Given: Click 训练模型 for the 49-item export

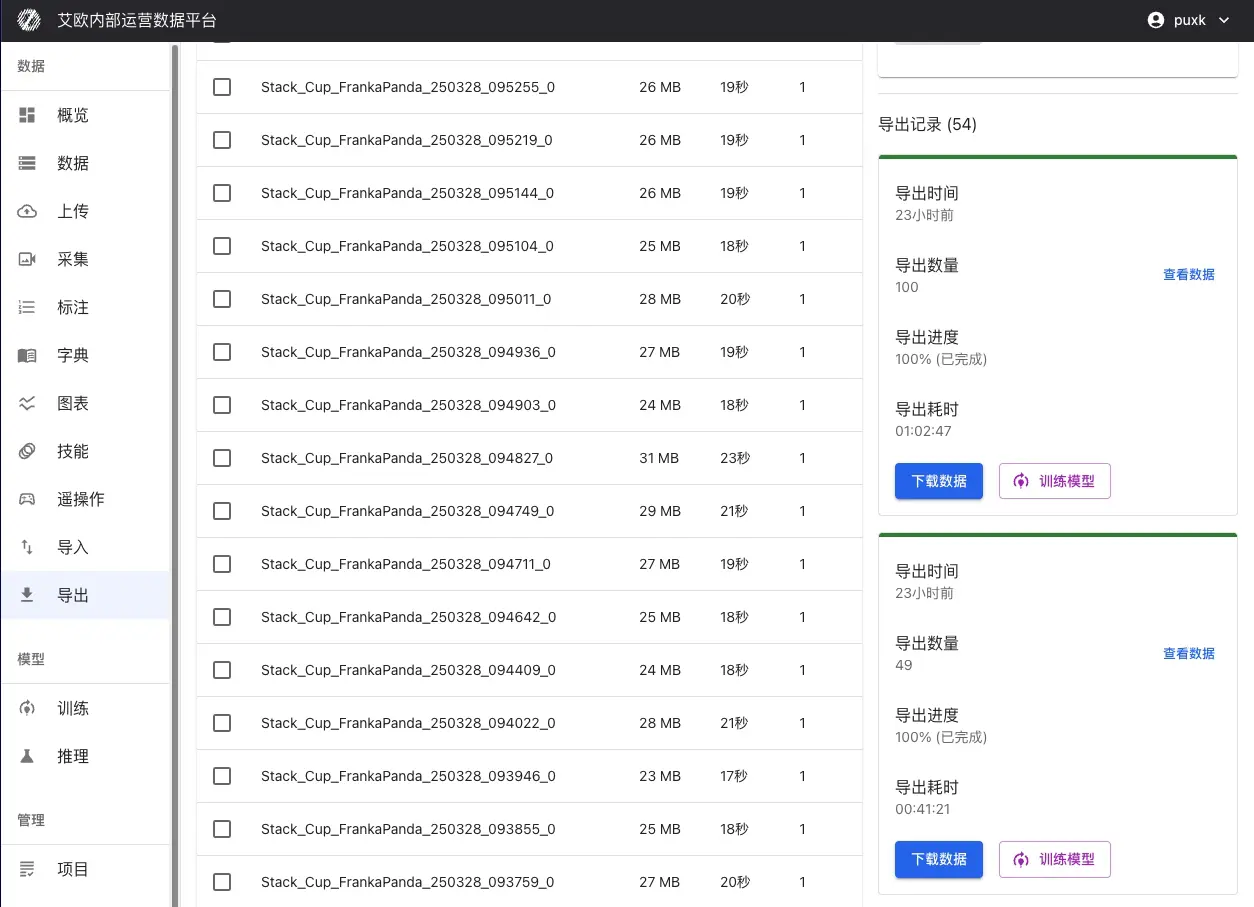Looking at the screenshot, I should click(x=1055, y=859).
